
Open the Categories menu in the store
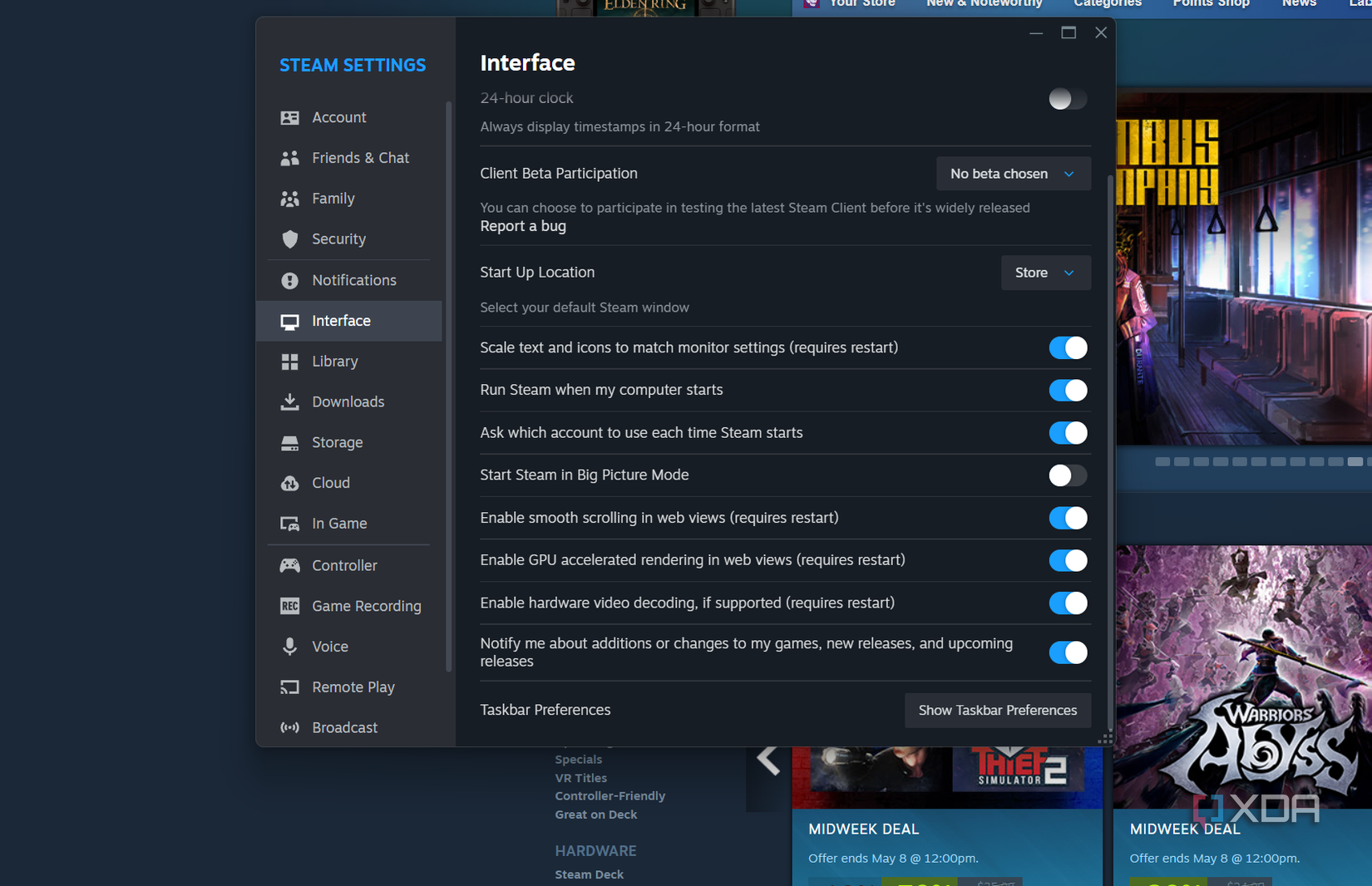pyautogui.click(x=1107, y=4)
